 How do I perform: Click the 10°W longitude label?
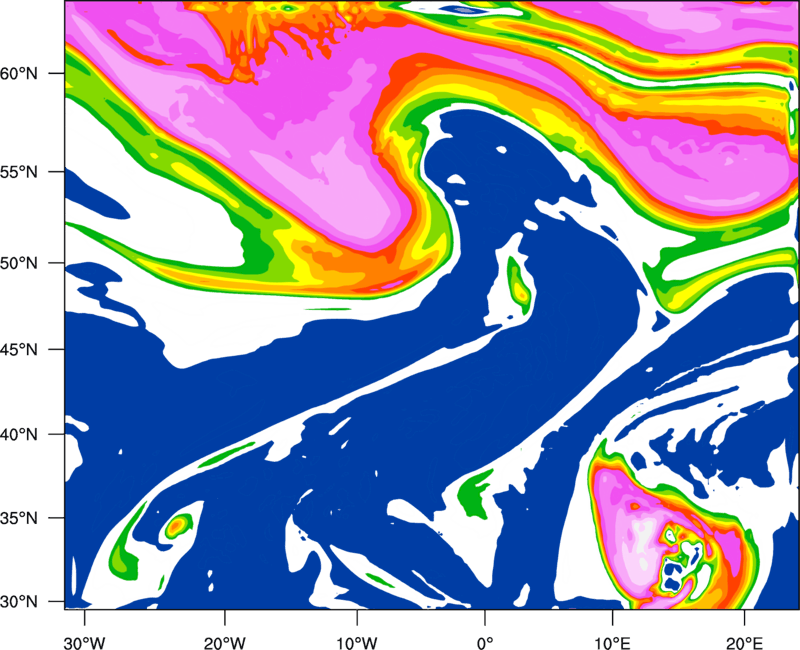click(356, 642)
